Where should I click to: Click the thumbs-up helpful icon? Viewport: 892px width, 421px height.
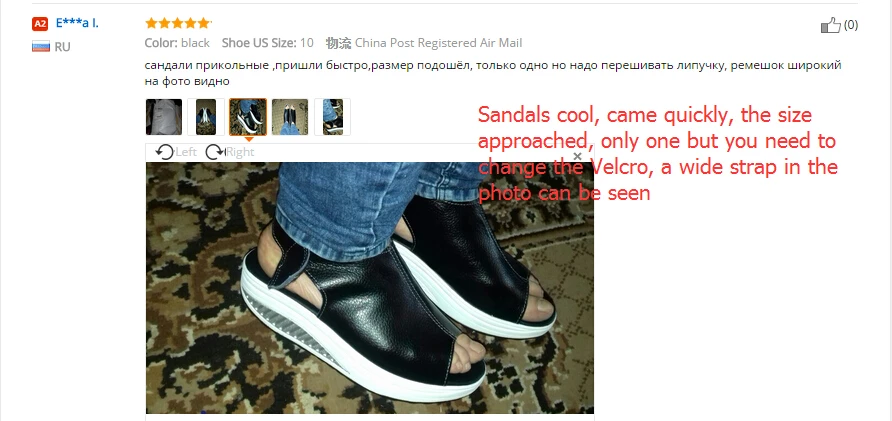(x=830, y=25)
